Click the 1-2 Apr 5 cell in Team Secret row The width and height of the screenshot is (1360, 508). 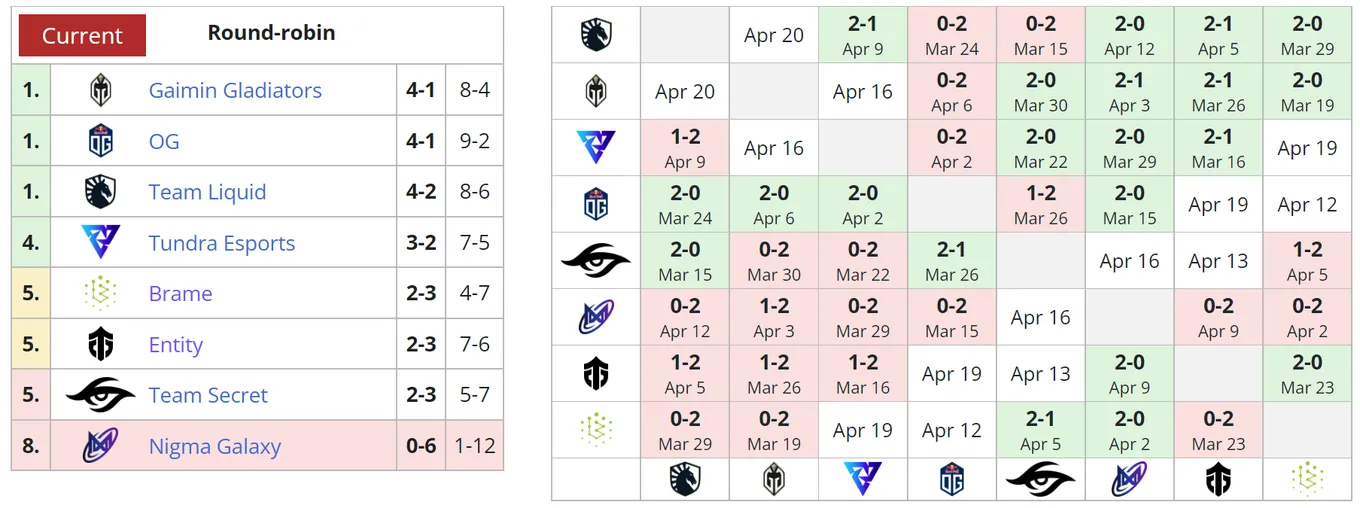coord(1307,261)
